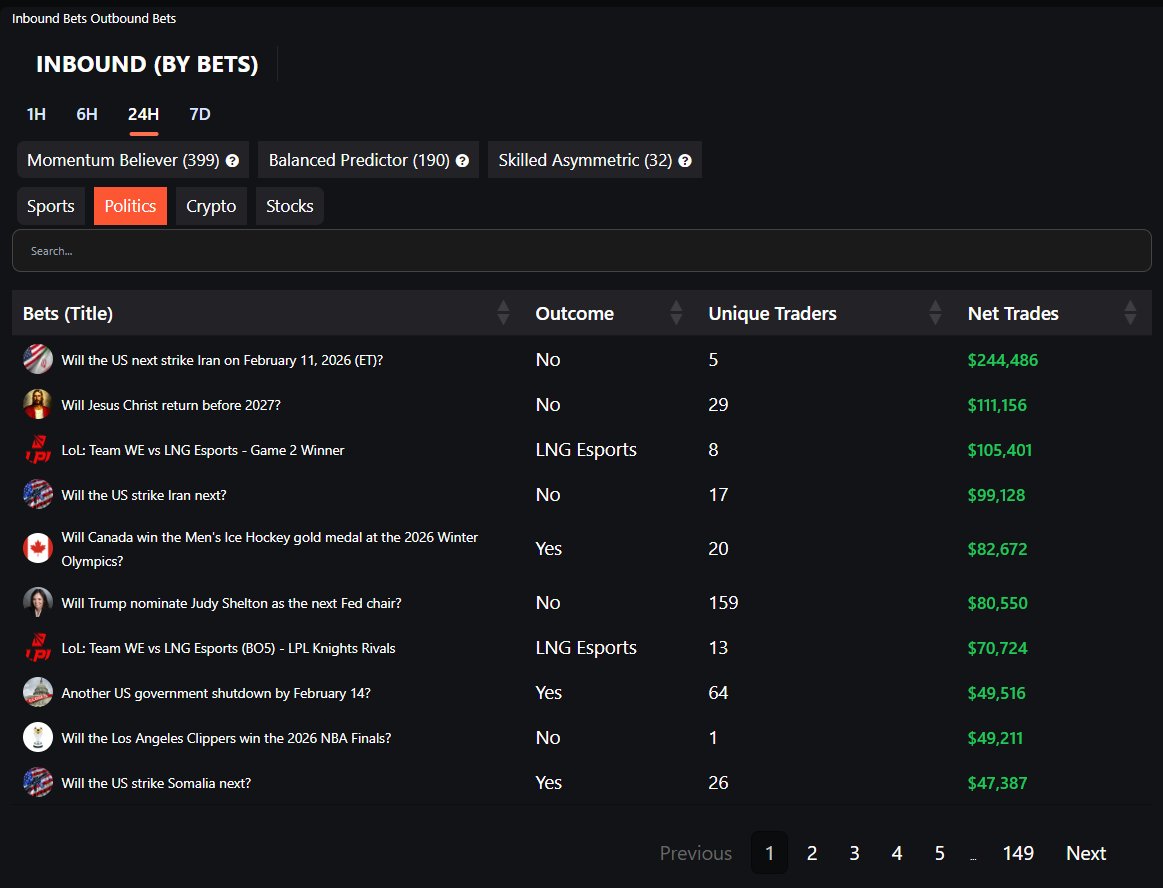Viewport: 1163px width, 888px height.
Task: Sort table by Net Trades column arrows
Action: point(1130,313)
